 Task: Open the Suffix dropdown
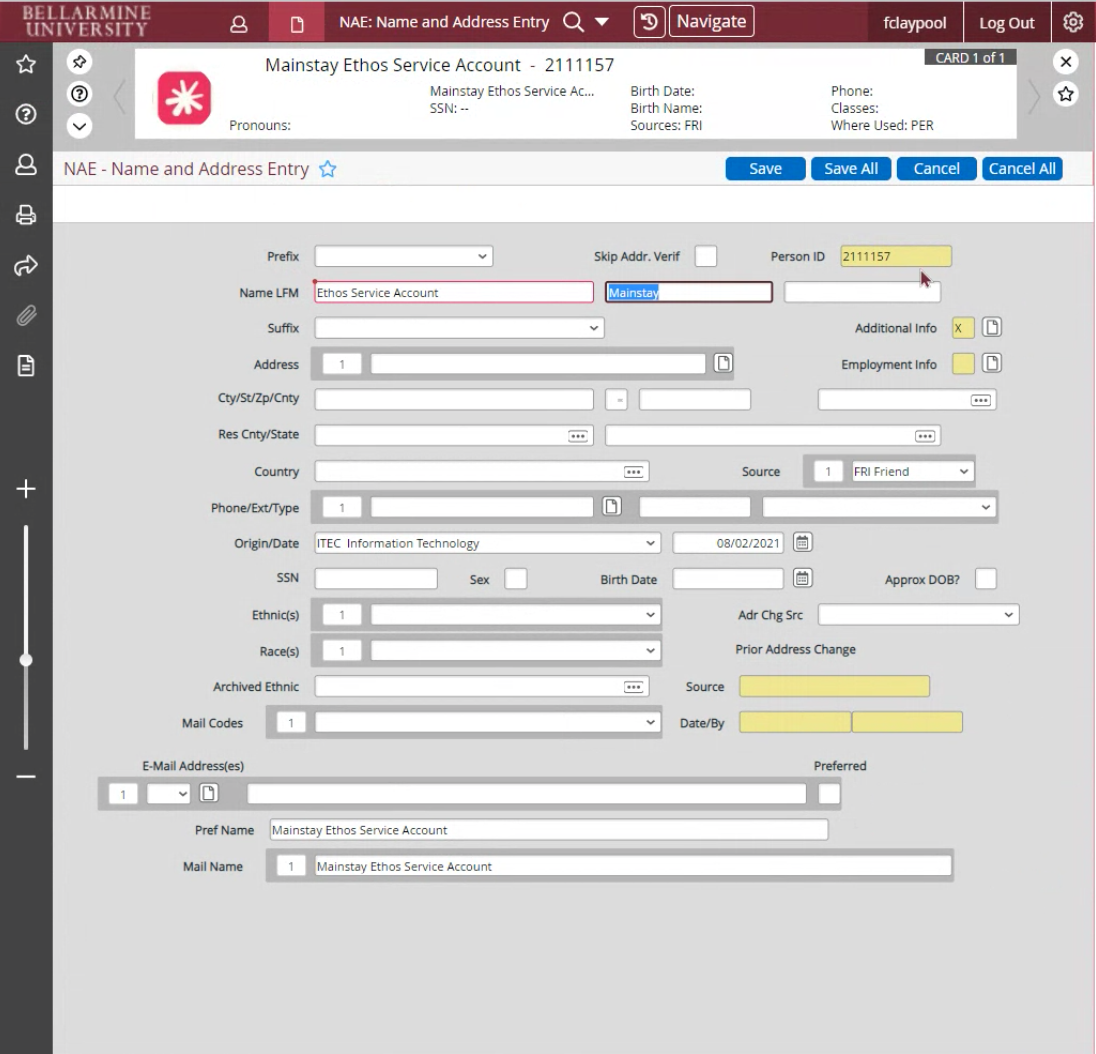tap(459, 328)
